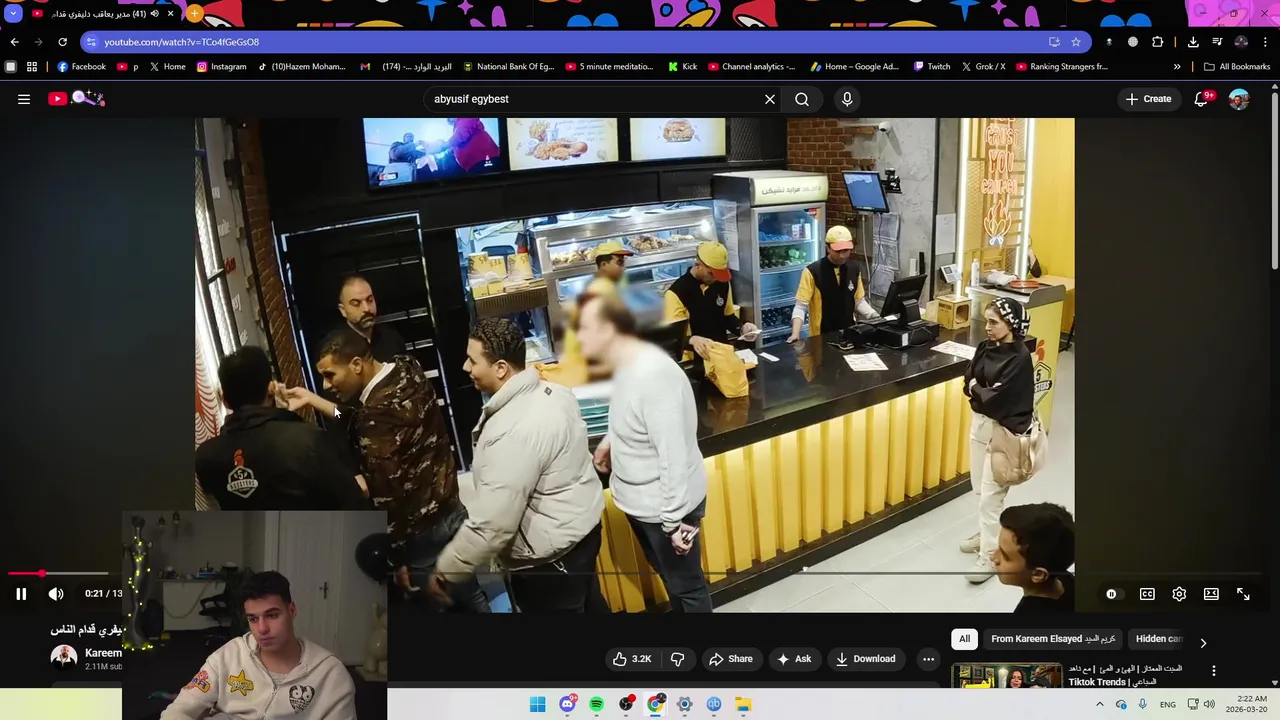1280x720 pixels.
Task: Open Instagram bookmark
Action: click(221, 67)
